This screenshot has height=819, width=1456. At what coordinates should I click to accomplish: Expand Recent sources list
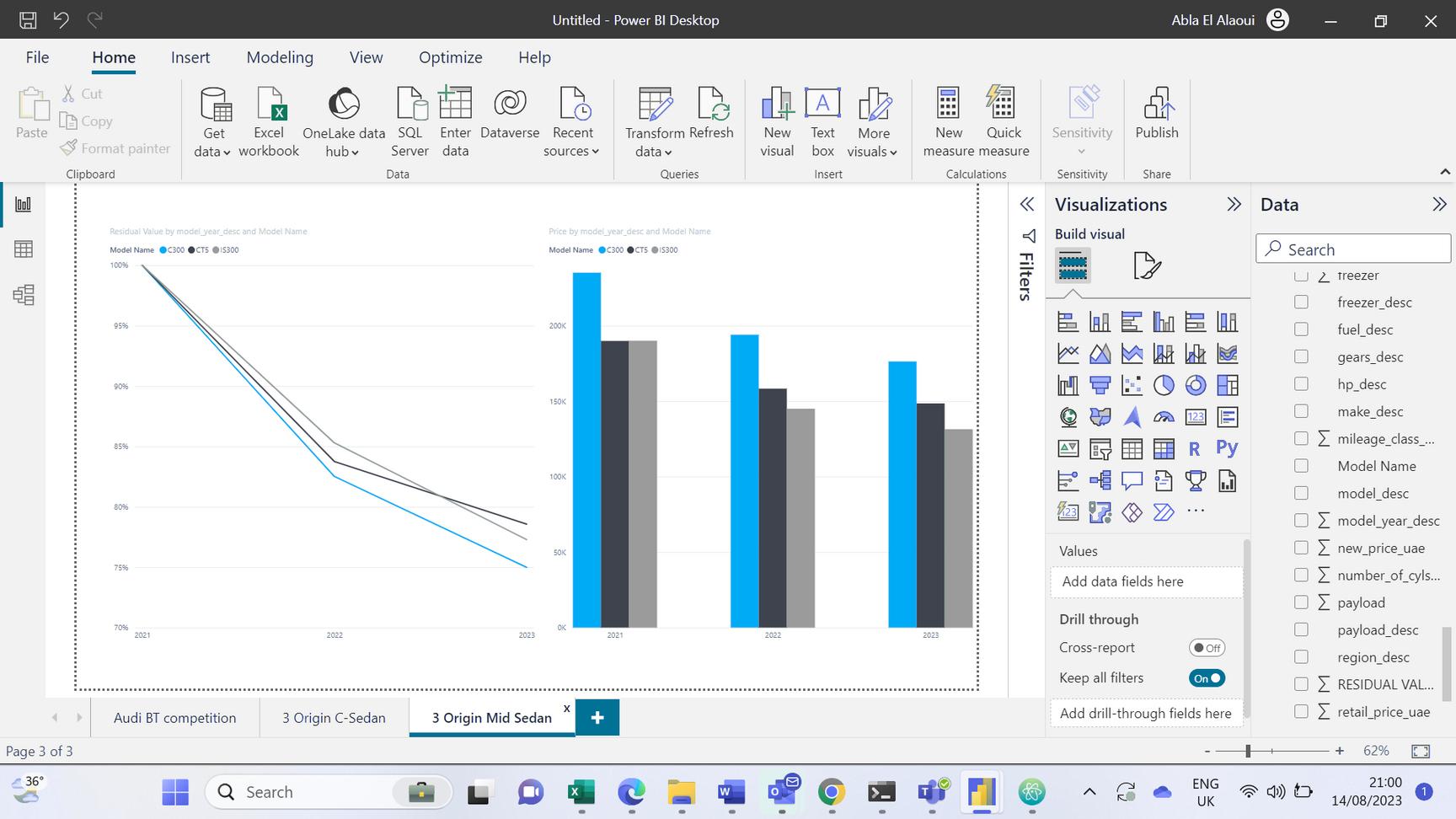(572, 123)
